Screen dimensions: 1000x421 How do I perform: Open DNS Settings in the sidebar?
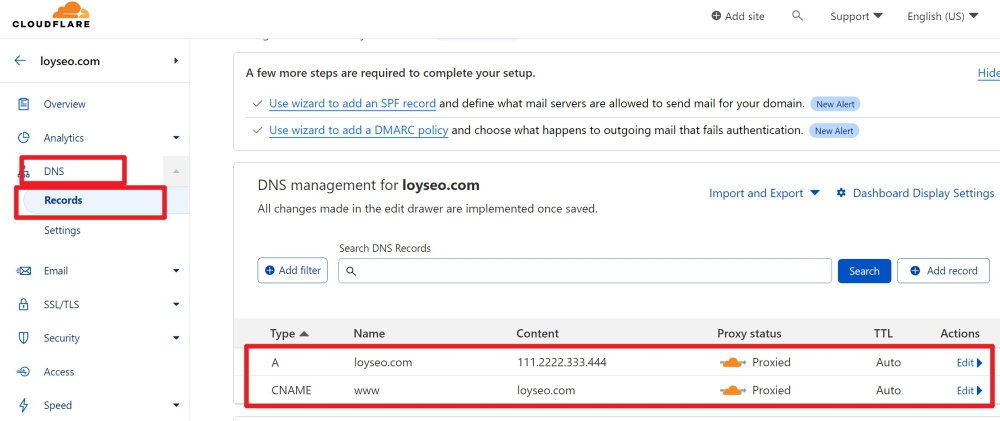[x=62, y=230]
